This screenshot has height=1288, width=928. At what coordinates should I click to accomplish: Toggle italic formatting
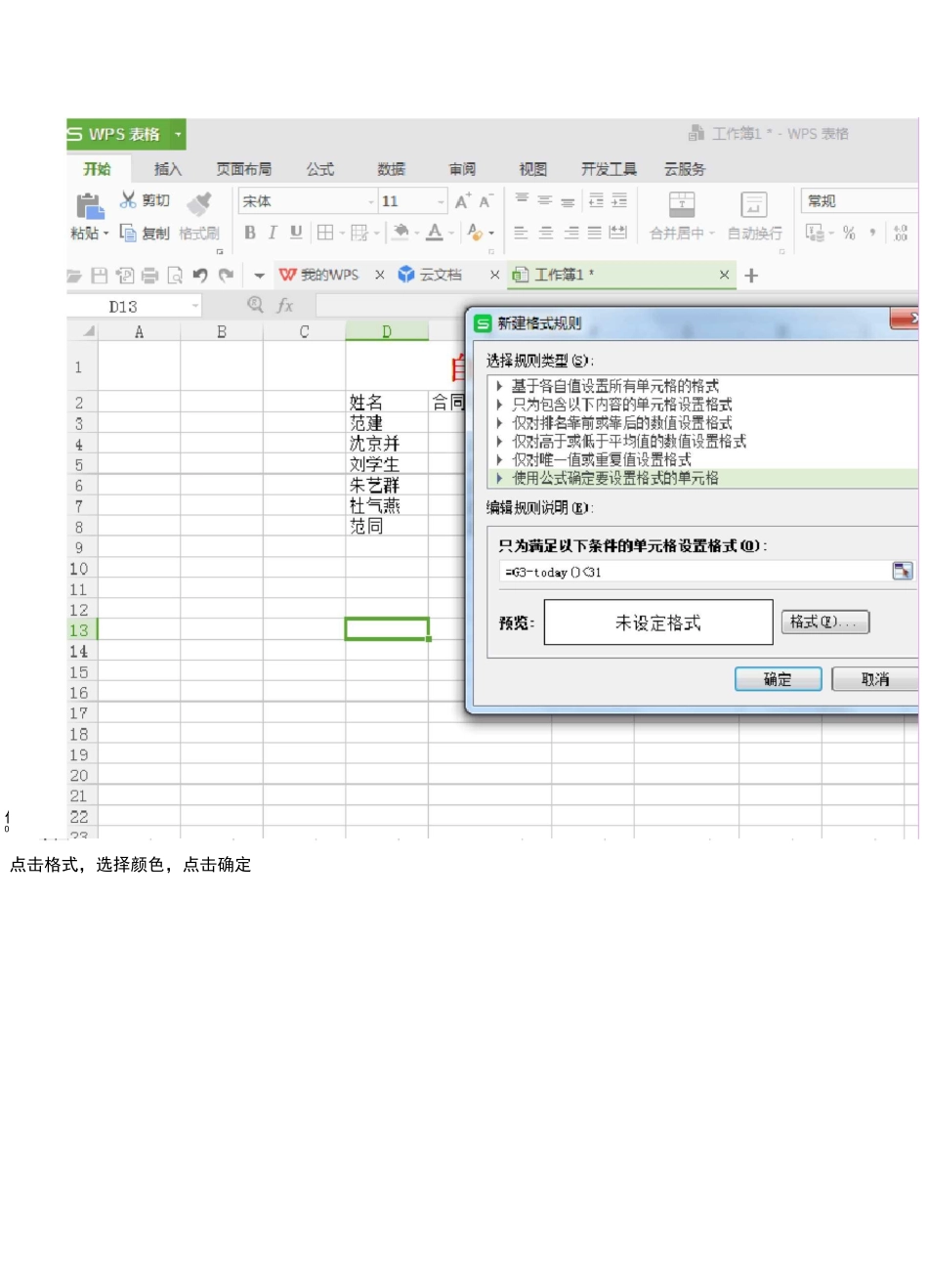[x=273, y=233]
